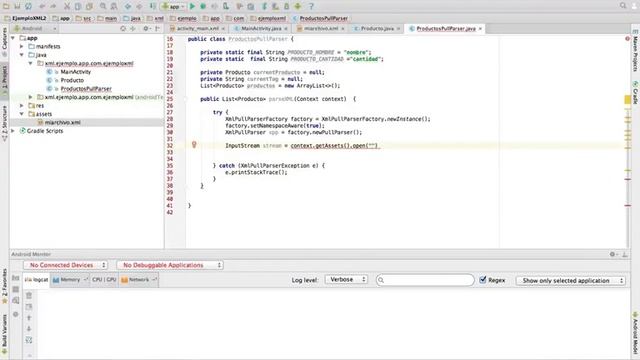
Task: Switch to miarchivo.xml editor tab
Action: tap(321, 29)
